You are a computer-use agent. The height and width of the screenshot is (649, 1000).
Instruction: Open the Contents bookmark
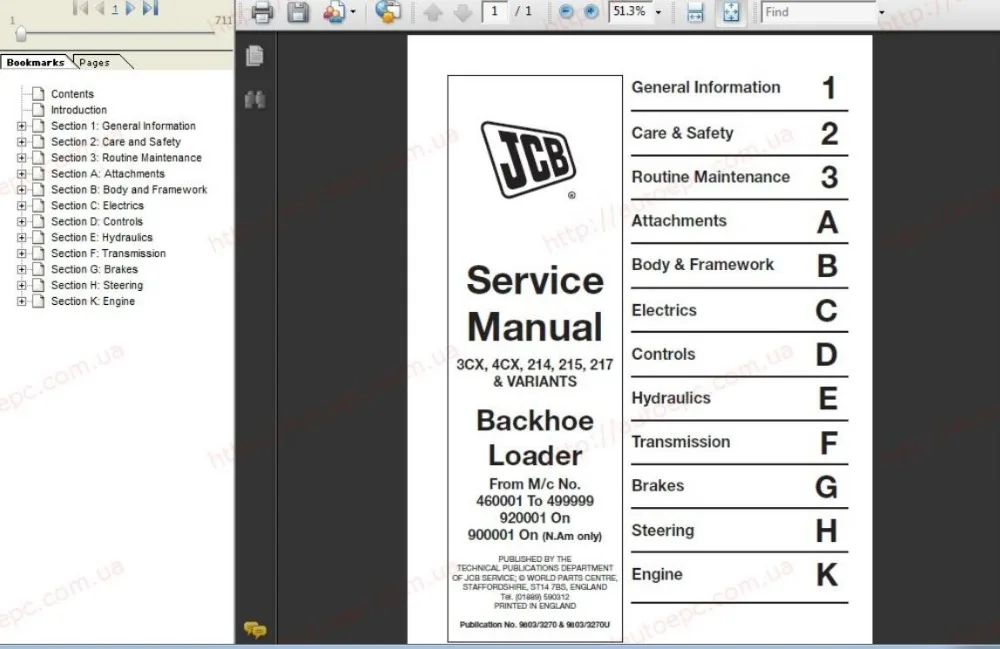[72, 94]
